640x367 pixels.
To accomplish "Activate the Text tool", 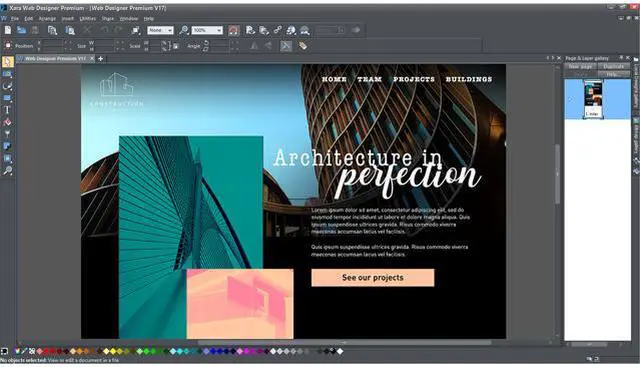I will [x=7, y=109].
